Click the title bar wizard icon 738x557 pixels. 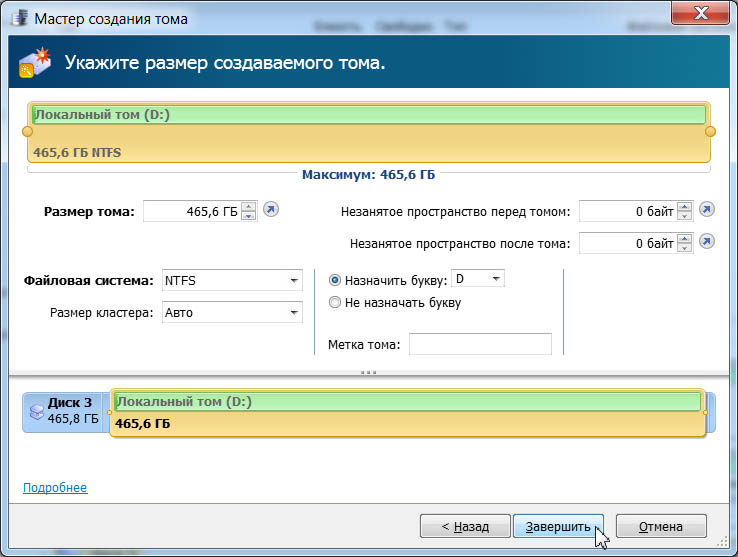[x=19, y=18]
